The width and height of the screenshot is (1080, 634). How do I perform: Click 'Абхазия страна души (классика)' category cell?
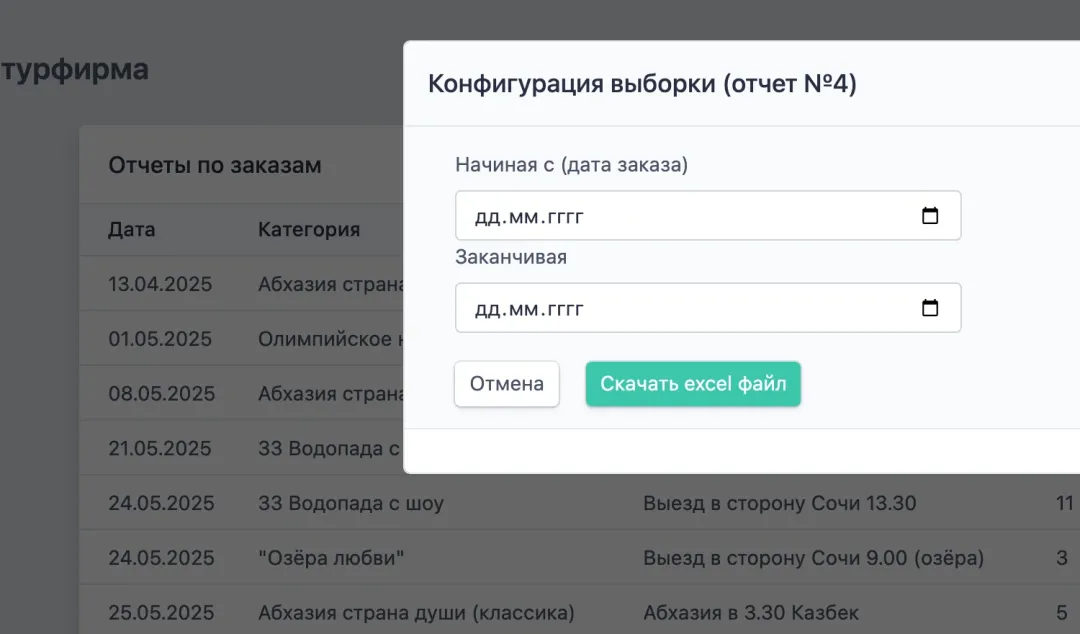pyautogui.click(x=416, y=613)
